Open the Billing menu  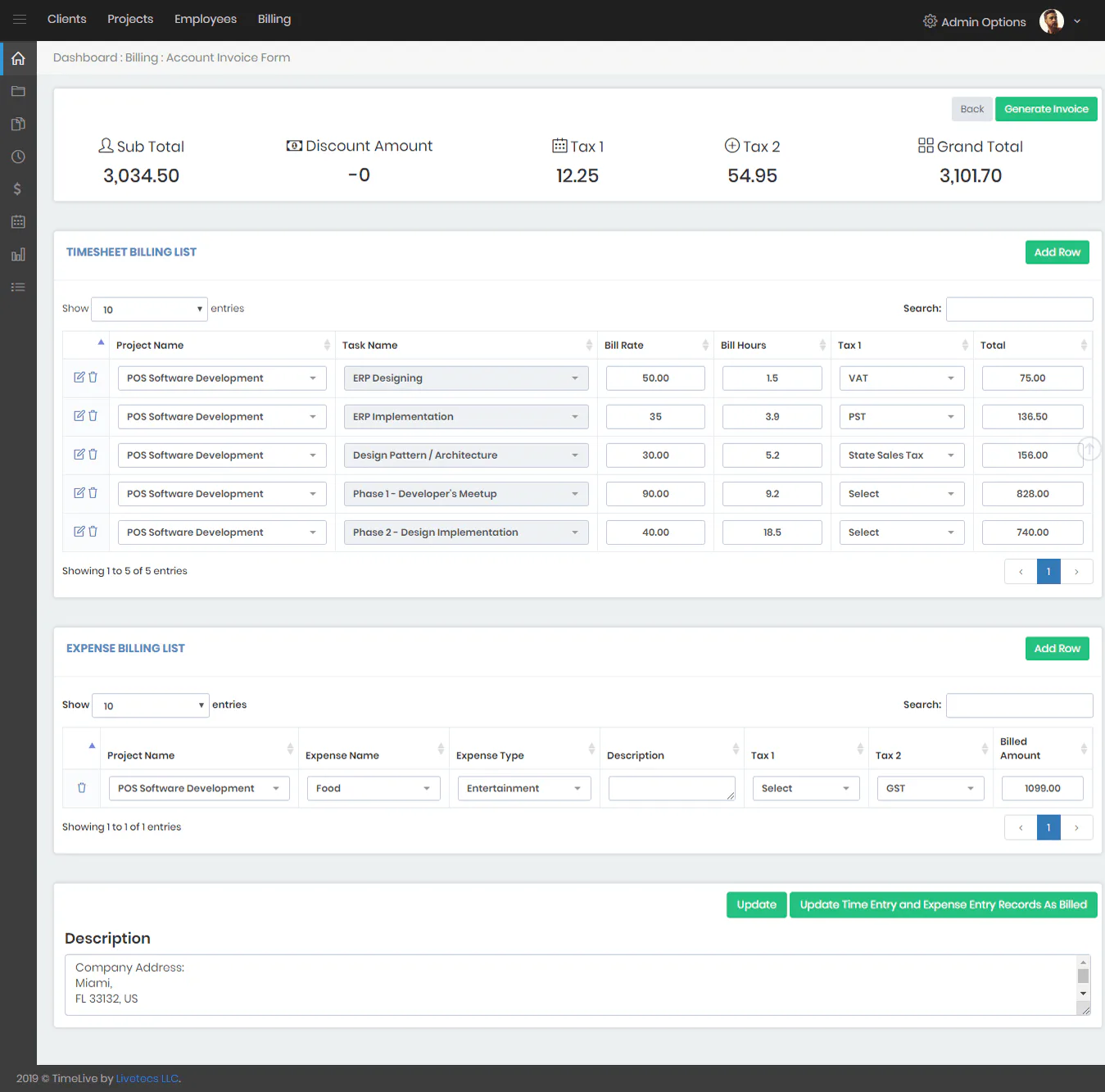274,19
